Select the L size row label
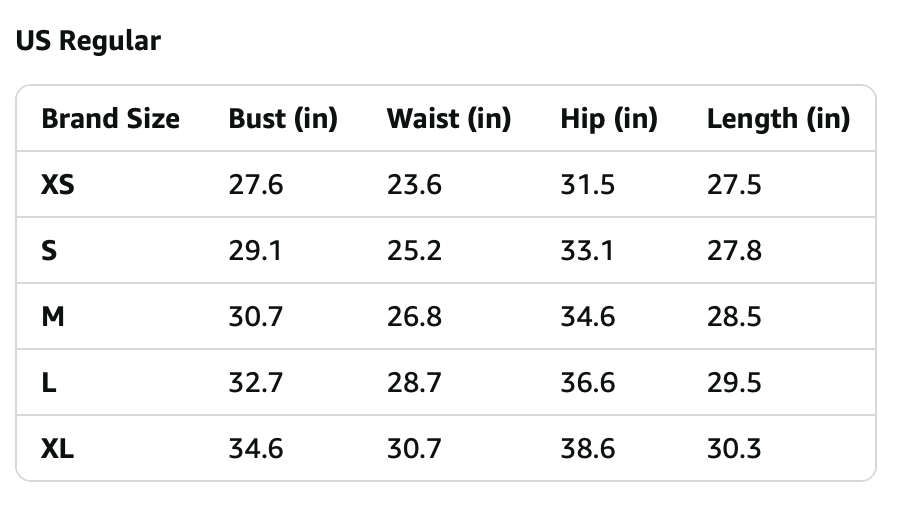 48,383
